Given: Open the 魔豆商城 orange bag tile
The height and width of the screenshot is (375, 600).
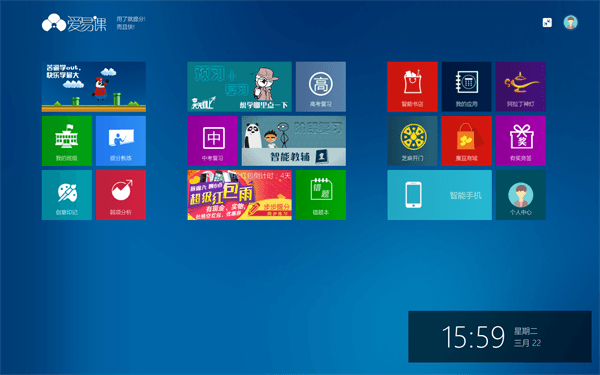Looking at the screenshot, I should coord(466,141).
